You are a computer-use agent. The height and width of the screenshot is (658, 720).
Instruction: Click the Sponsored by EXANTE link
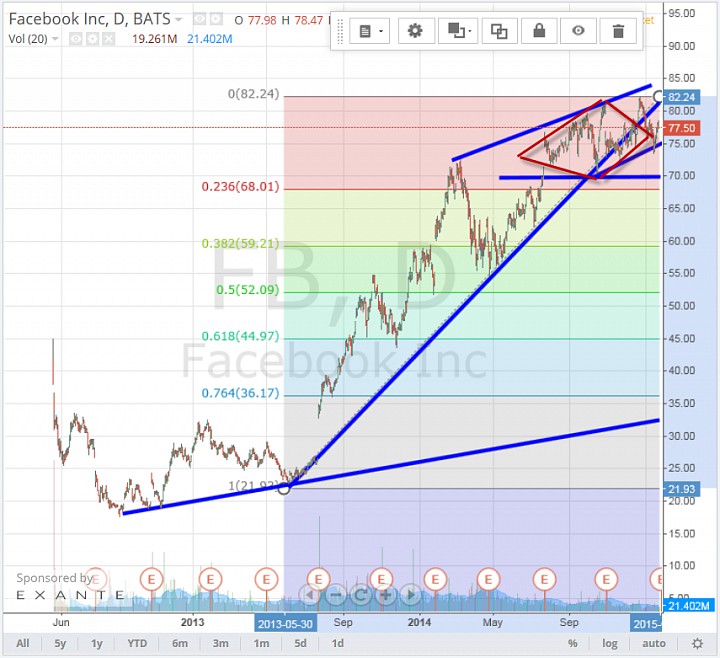(70, 586)
